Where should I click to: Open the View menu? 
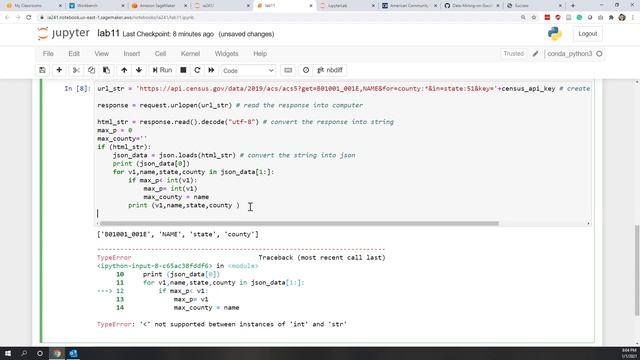coord(102,53)
